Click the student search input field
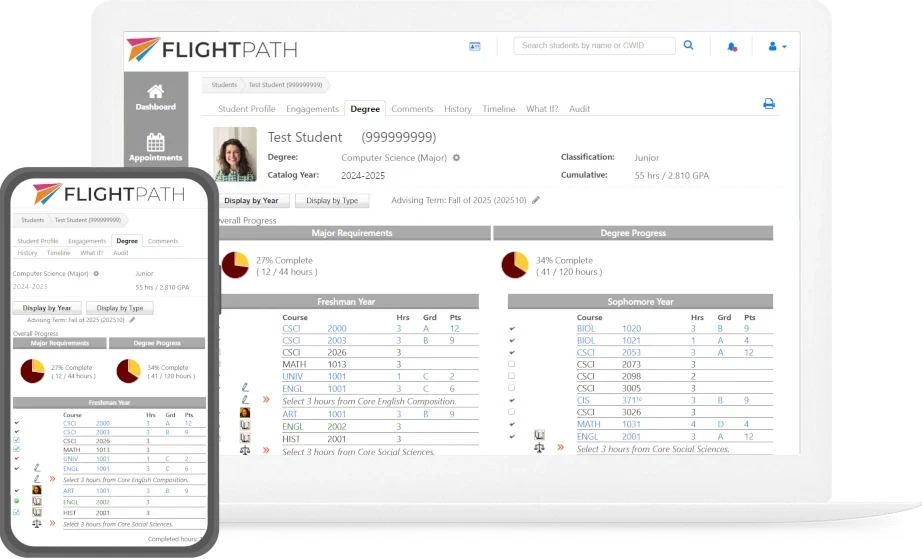 coord(594,45)
